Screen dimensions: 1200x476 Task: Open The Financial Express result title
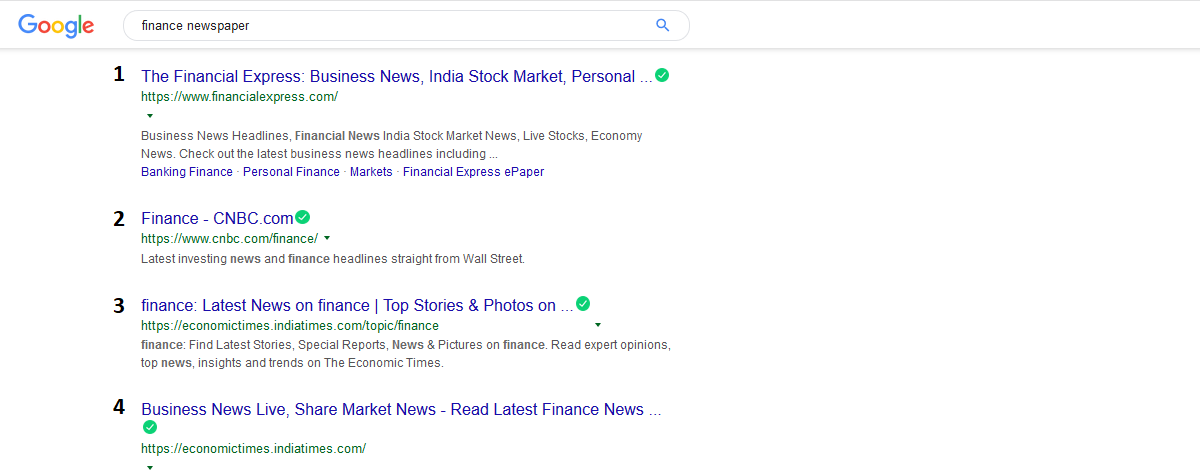397,76
